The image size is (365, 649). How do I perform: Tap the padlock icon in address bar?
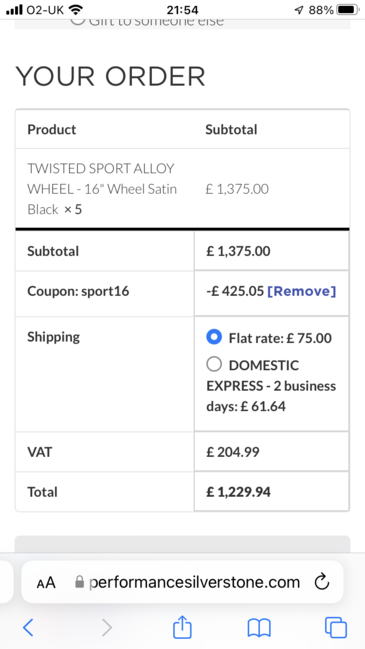(x=79, y=582)
